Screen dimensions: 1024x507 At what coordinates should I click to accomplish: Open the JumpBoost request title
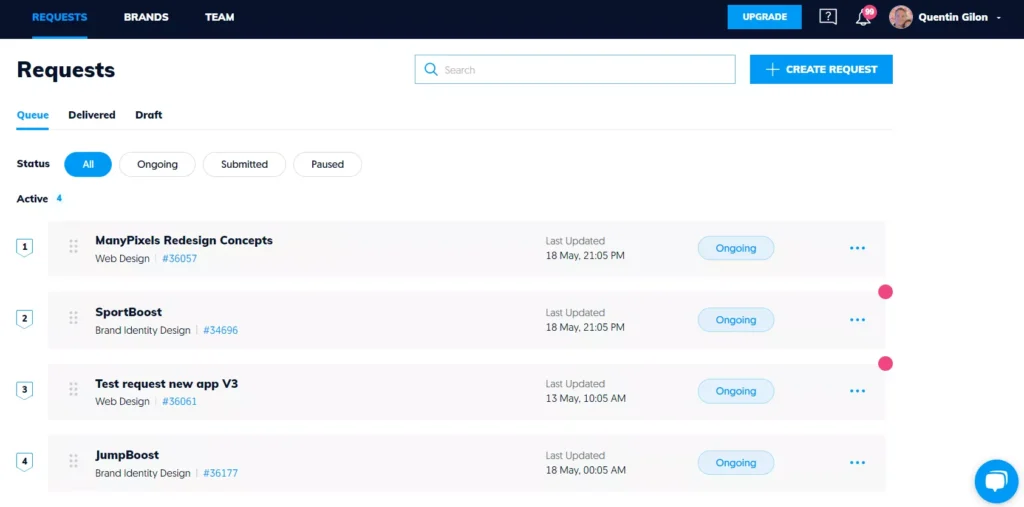127,455
